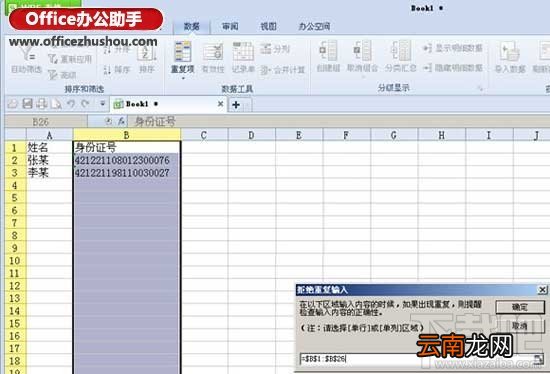Click the range selector collapse icon

coord(538,359)
